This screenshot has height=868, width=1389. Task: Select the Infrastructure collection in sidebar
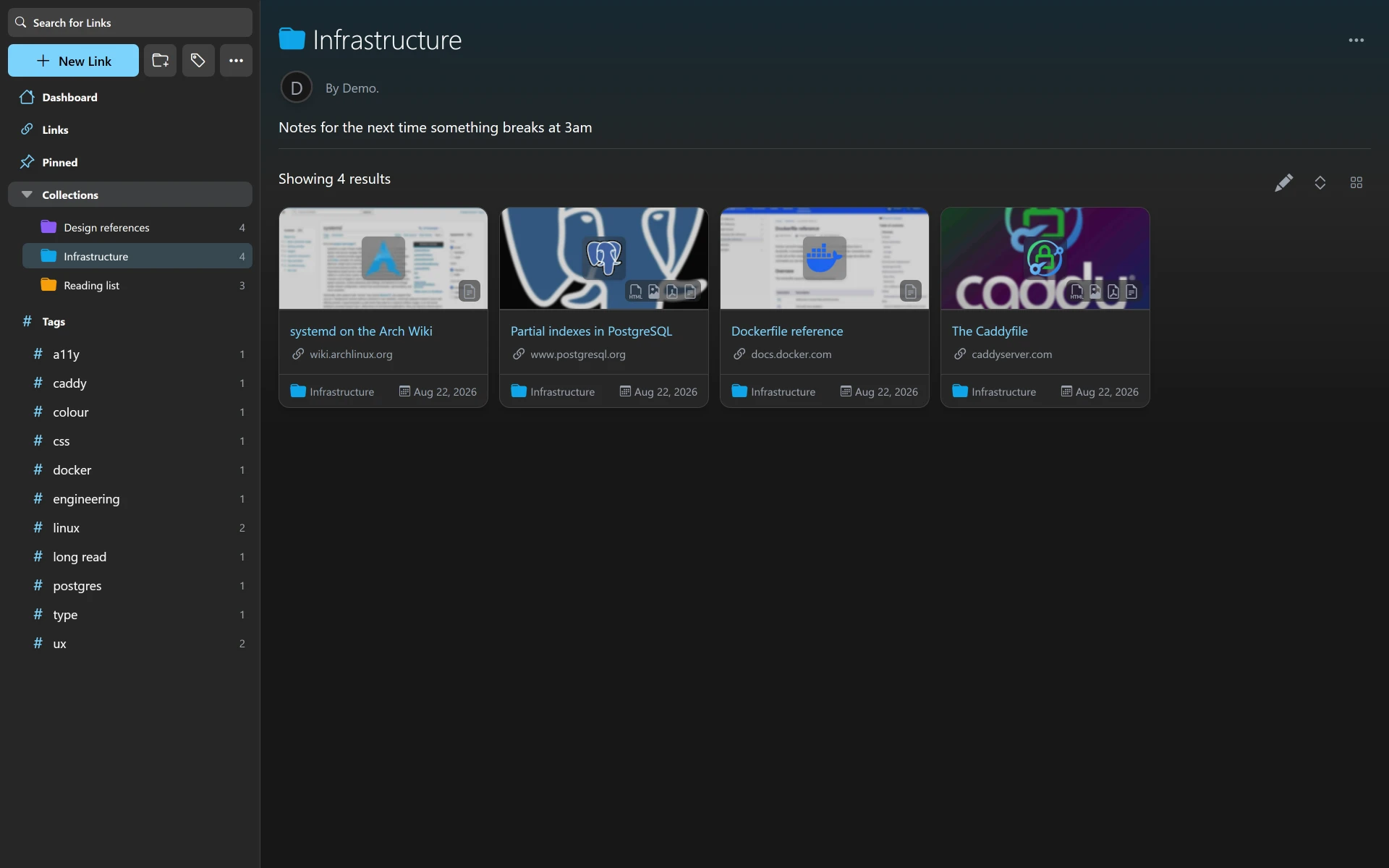(137, 256)
